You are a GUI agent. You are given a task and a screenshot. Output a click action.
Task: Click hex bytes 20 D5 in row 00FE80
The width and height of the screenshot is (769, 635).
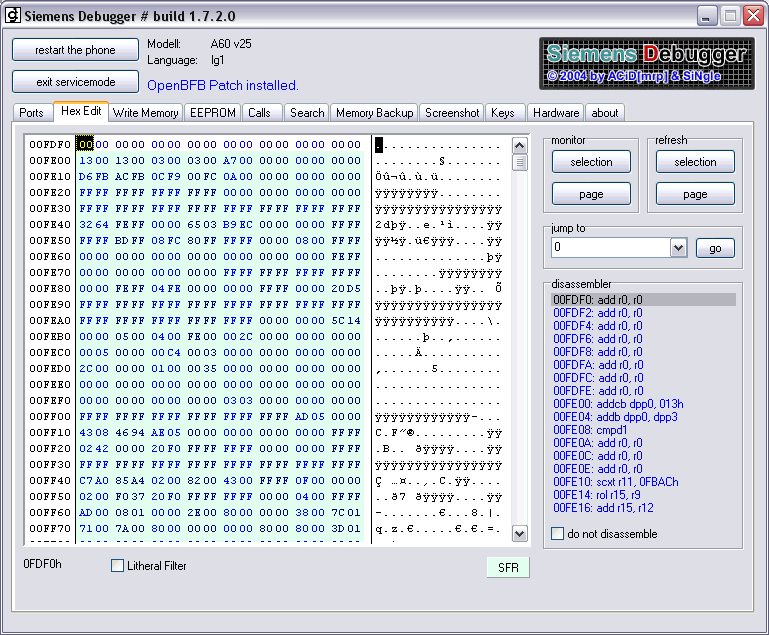pos(346,288)
